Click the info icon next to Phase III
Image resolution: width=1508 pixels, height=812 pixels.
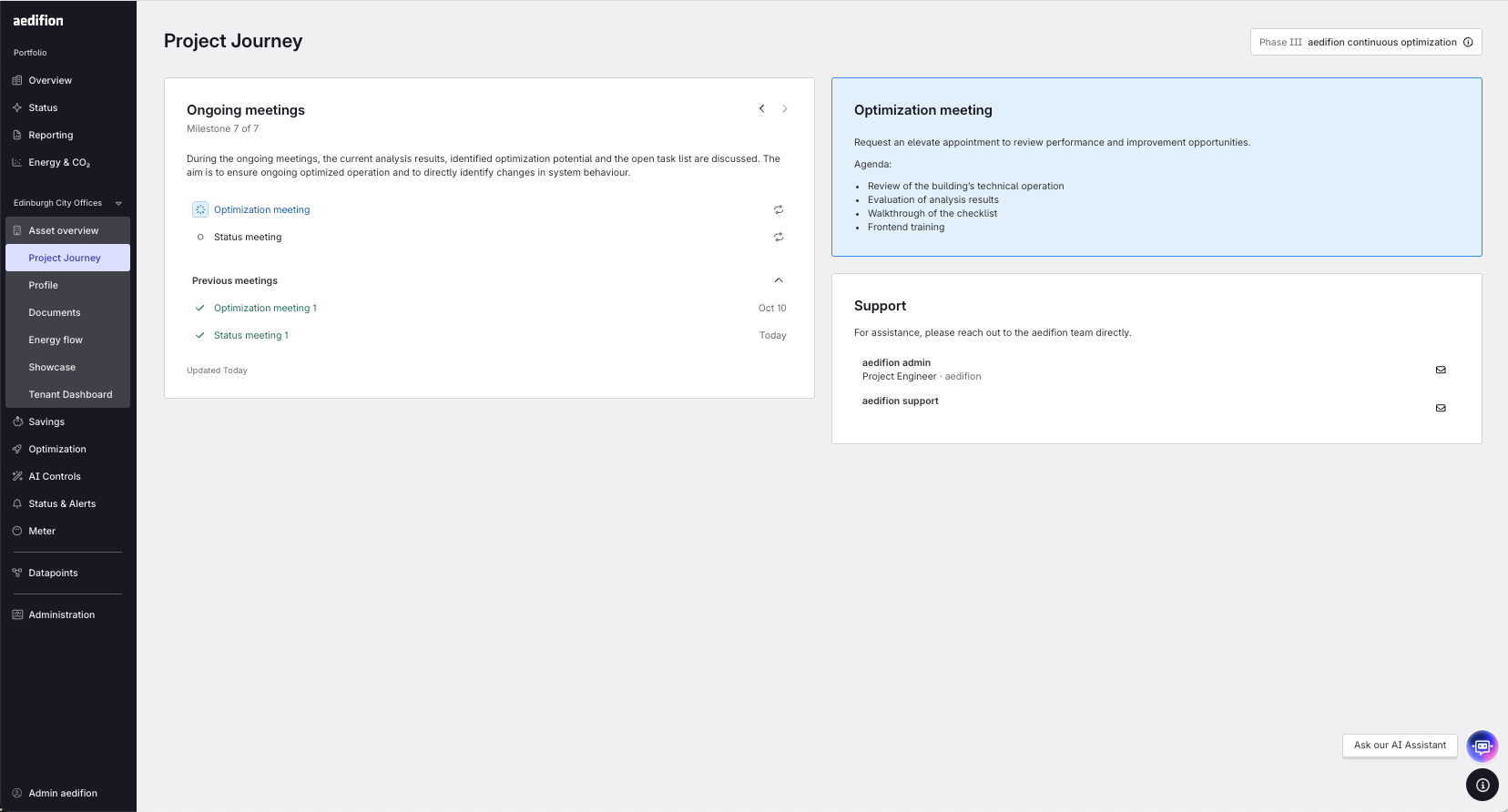click(x=1468, y=42)
